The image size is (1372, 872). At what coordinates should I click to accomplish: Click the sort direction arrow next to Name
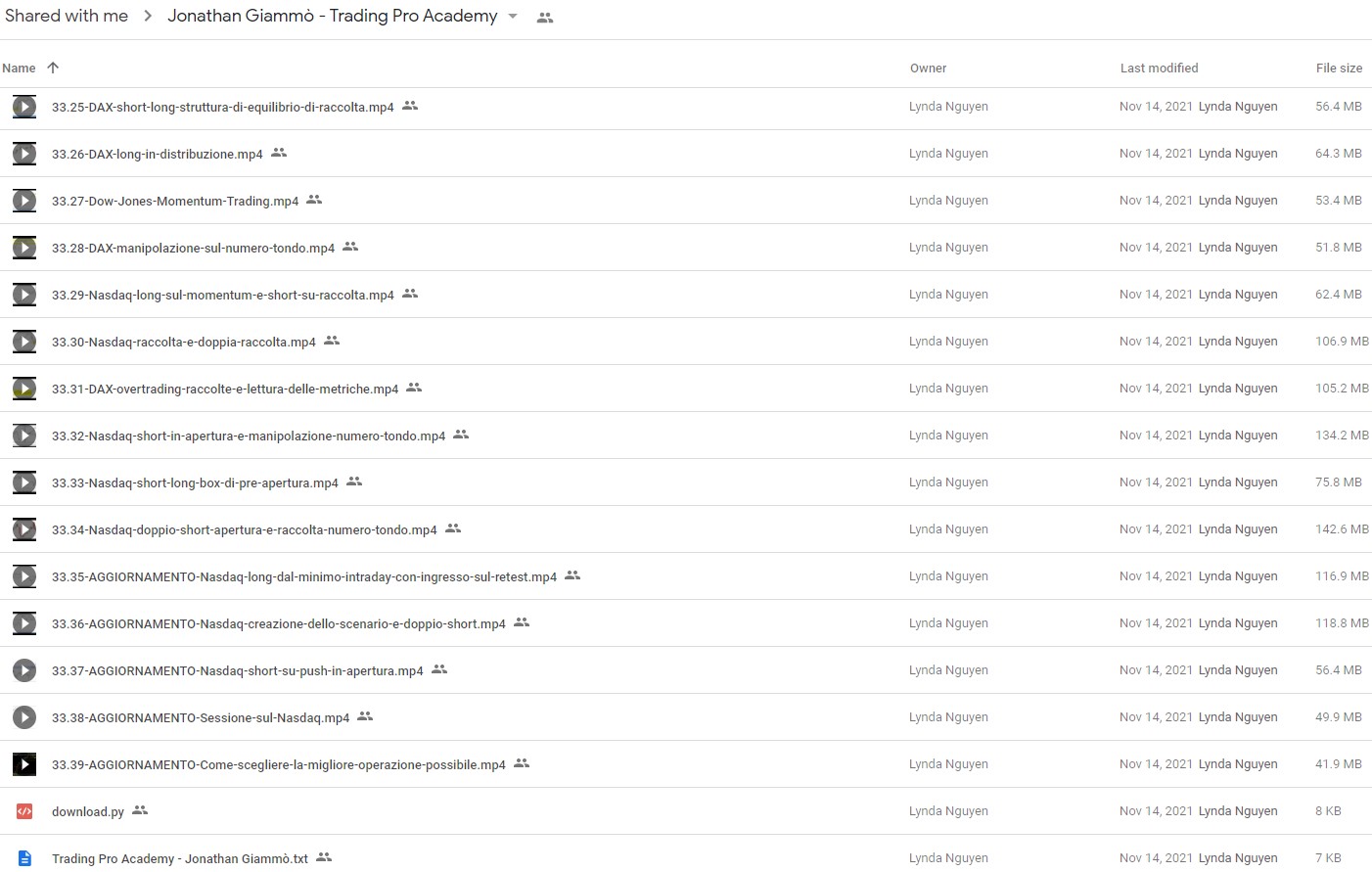pos(53,68)
